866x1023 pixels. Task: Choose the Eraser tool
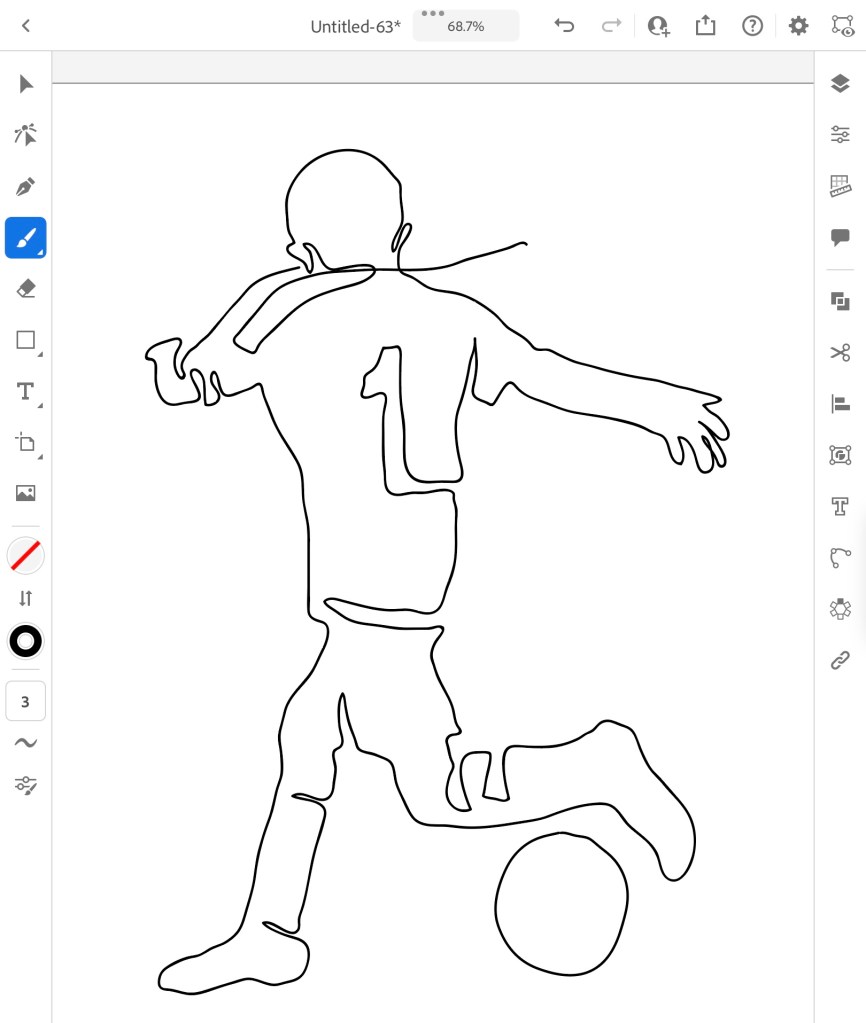[x=26, y=289]
